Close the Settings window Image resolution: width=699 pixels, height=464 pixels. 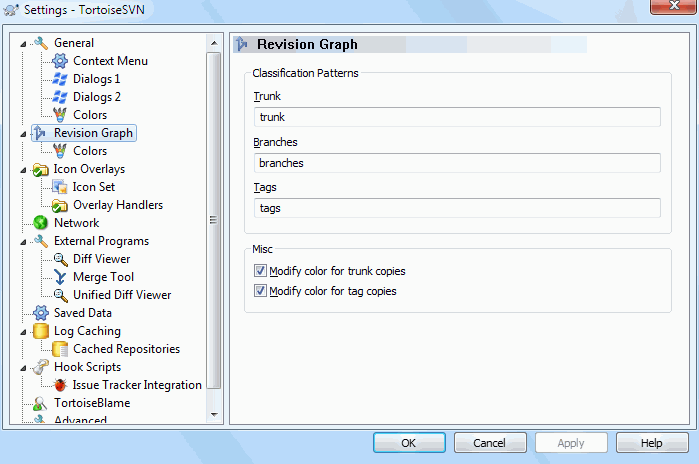click(x=673, y=7)
